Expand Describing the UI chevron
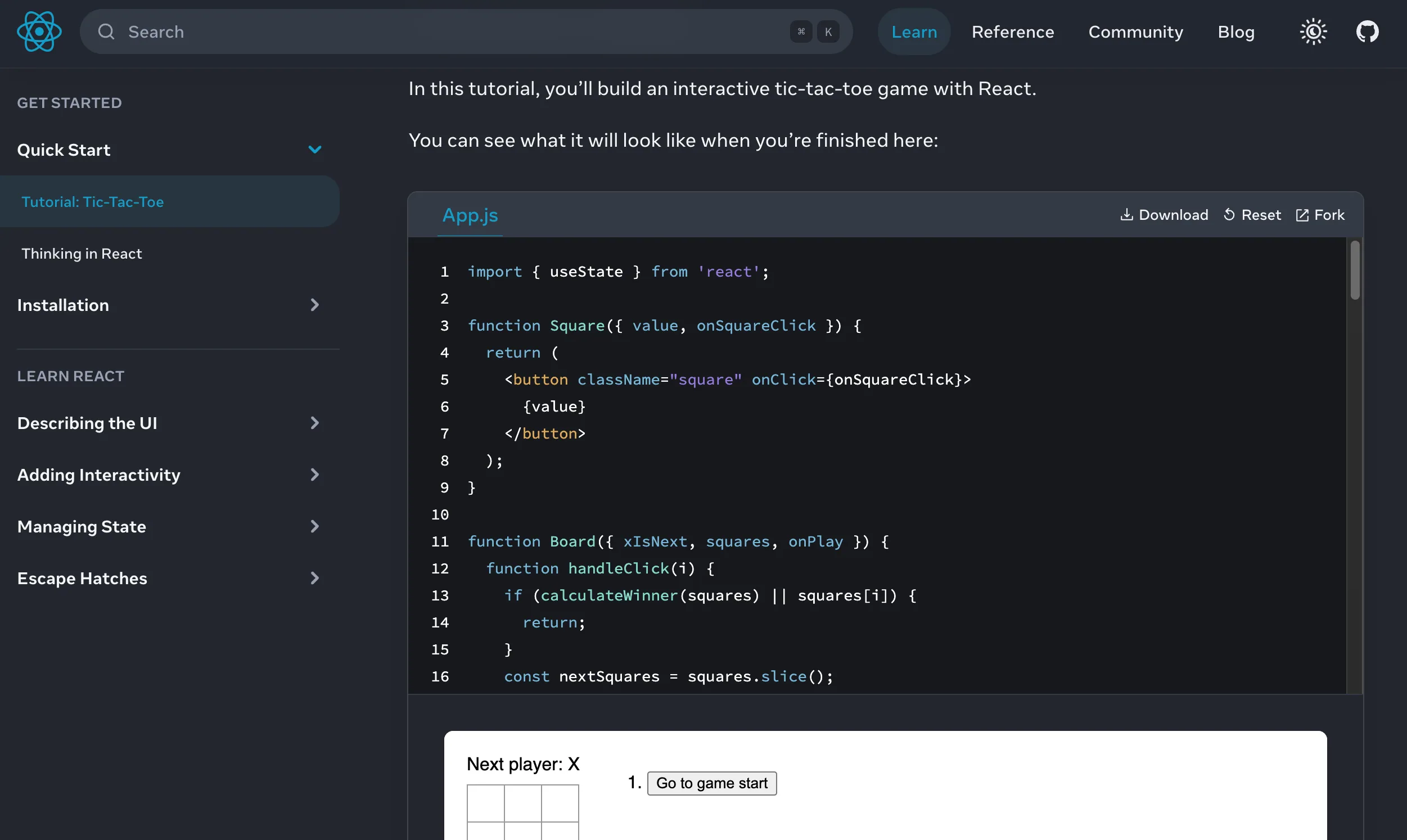Viewport: 1407px width, 840px height. point(315,423)
